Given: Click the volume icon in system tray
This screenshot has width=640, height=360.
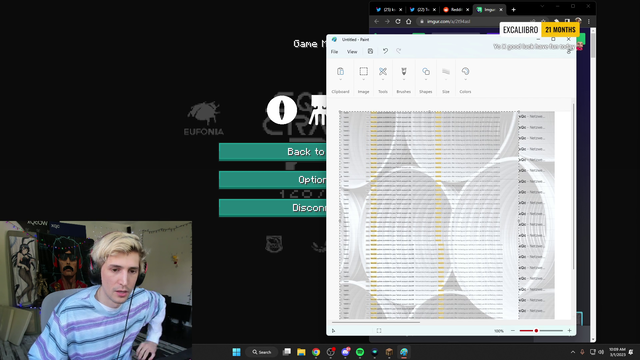Looking at the screenshot, I should coord(601,352).
